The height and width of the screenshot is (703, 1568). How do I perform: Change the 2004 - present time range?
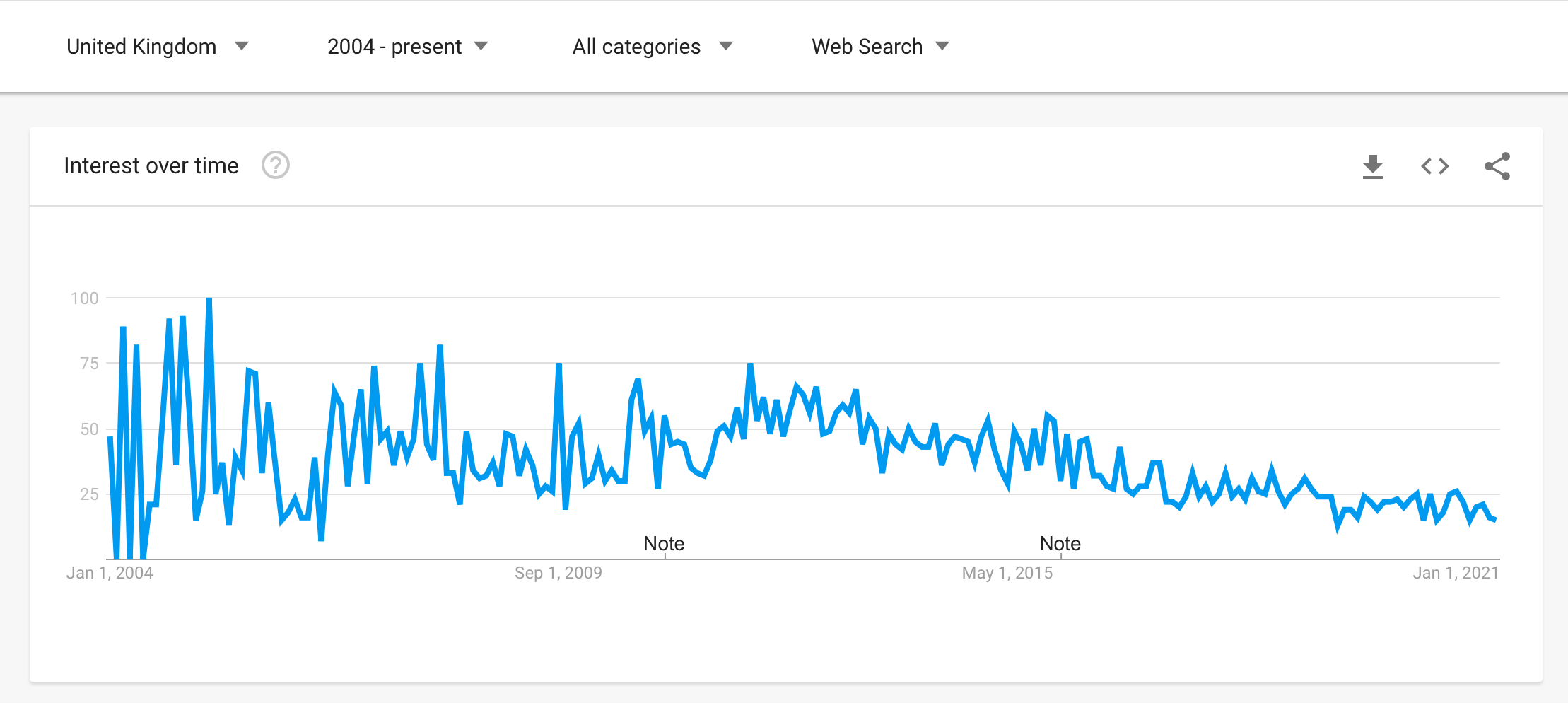coord(394,47)
